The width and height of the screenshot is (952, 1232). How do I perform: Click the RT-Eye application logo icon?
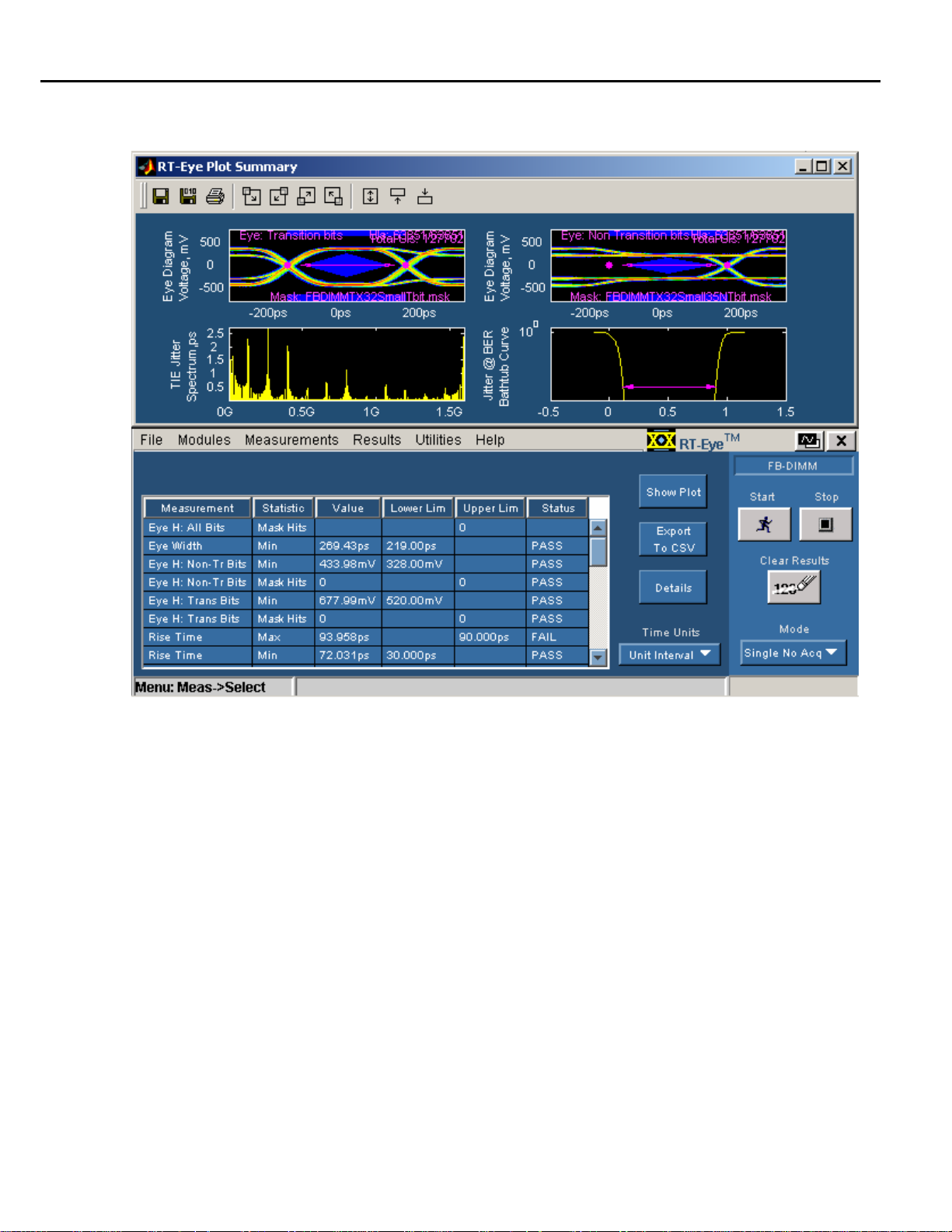[x=661, y=441]
